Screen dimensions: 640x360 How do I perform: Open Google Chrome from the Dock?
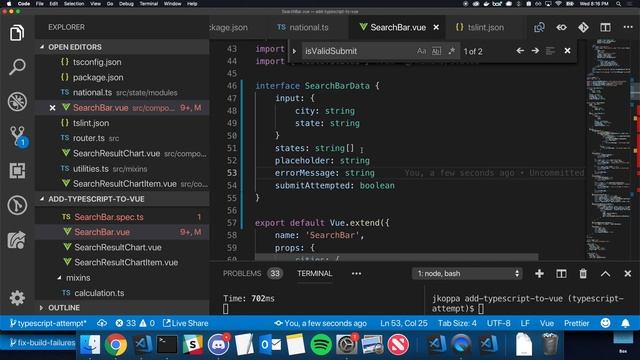click(116, 345)
